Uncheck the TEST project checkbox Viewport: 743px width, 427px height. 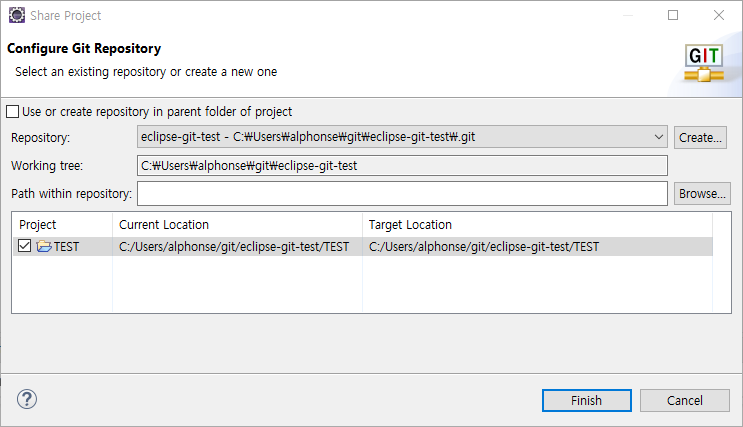click(24, 246)
